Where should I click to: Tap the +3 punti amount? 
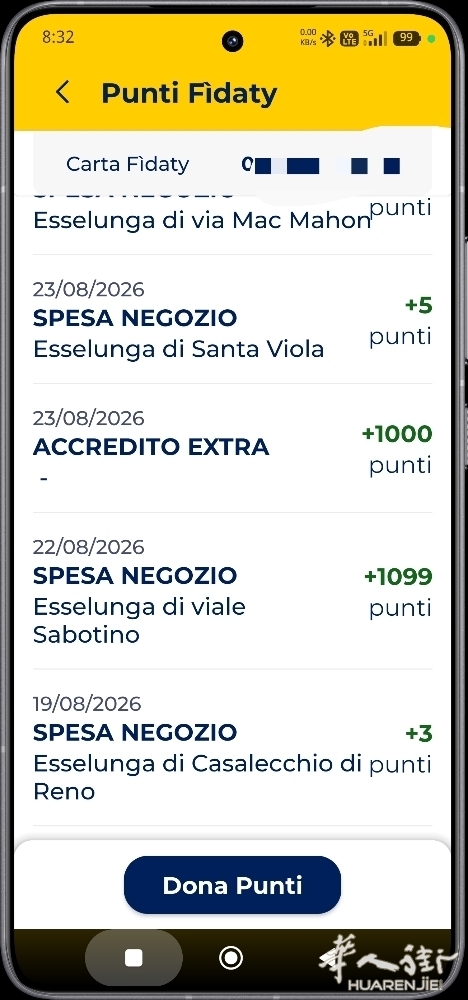[x=400, y=749]
